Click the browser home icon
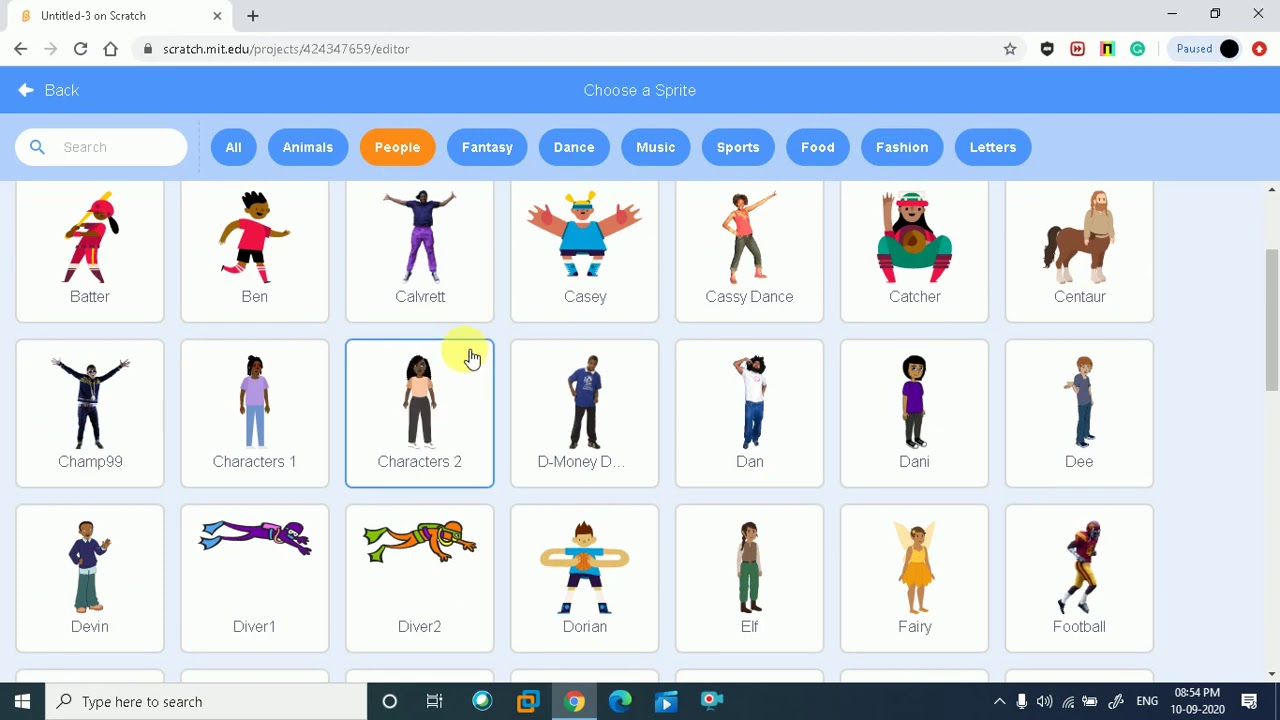Viewport: 1280px width, 720px height. pos(111,48)
